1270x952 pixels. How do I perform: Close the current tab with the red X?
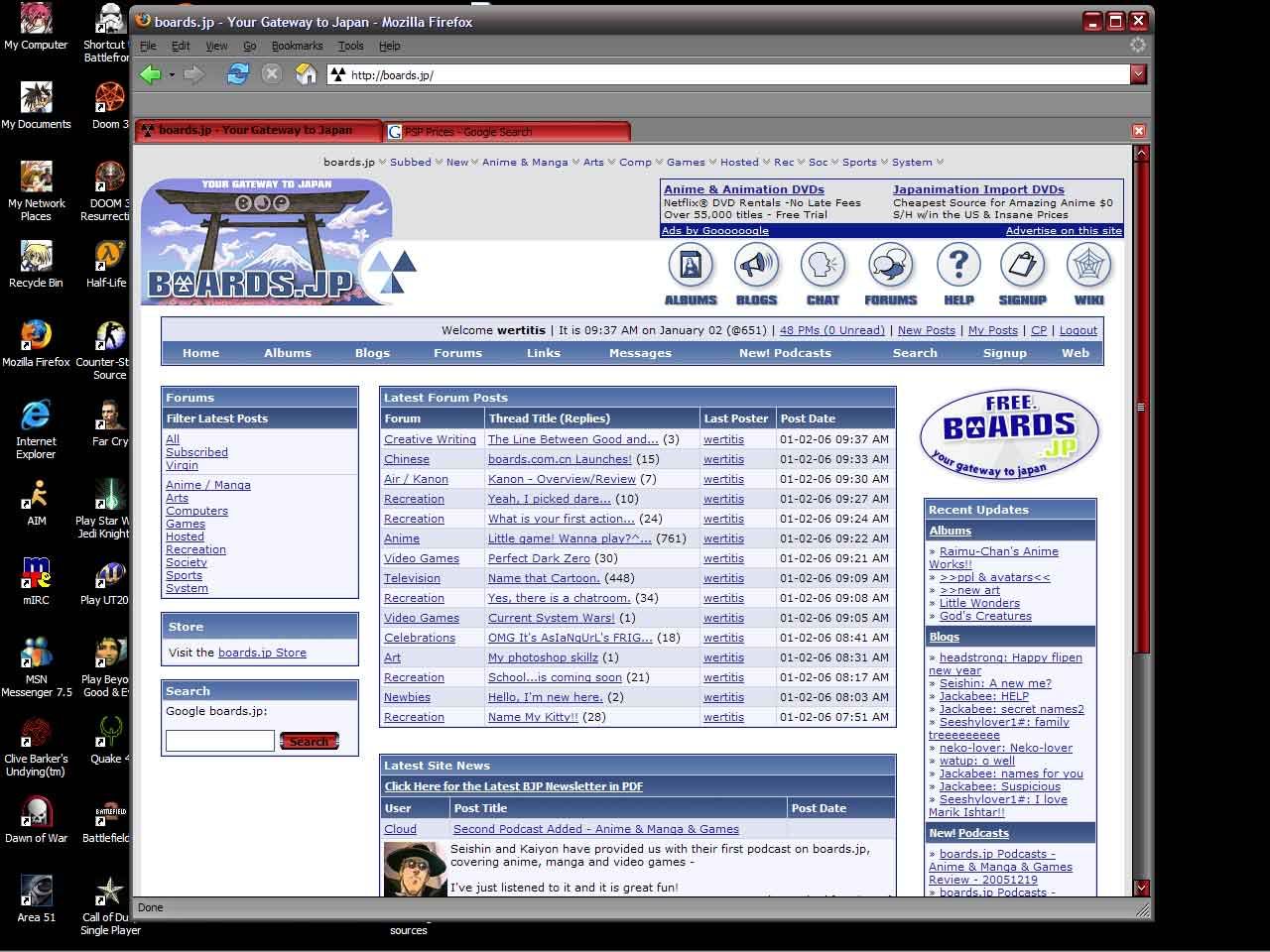(1138, 131)
